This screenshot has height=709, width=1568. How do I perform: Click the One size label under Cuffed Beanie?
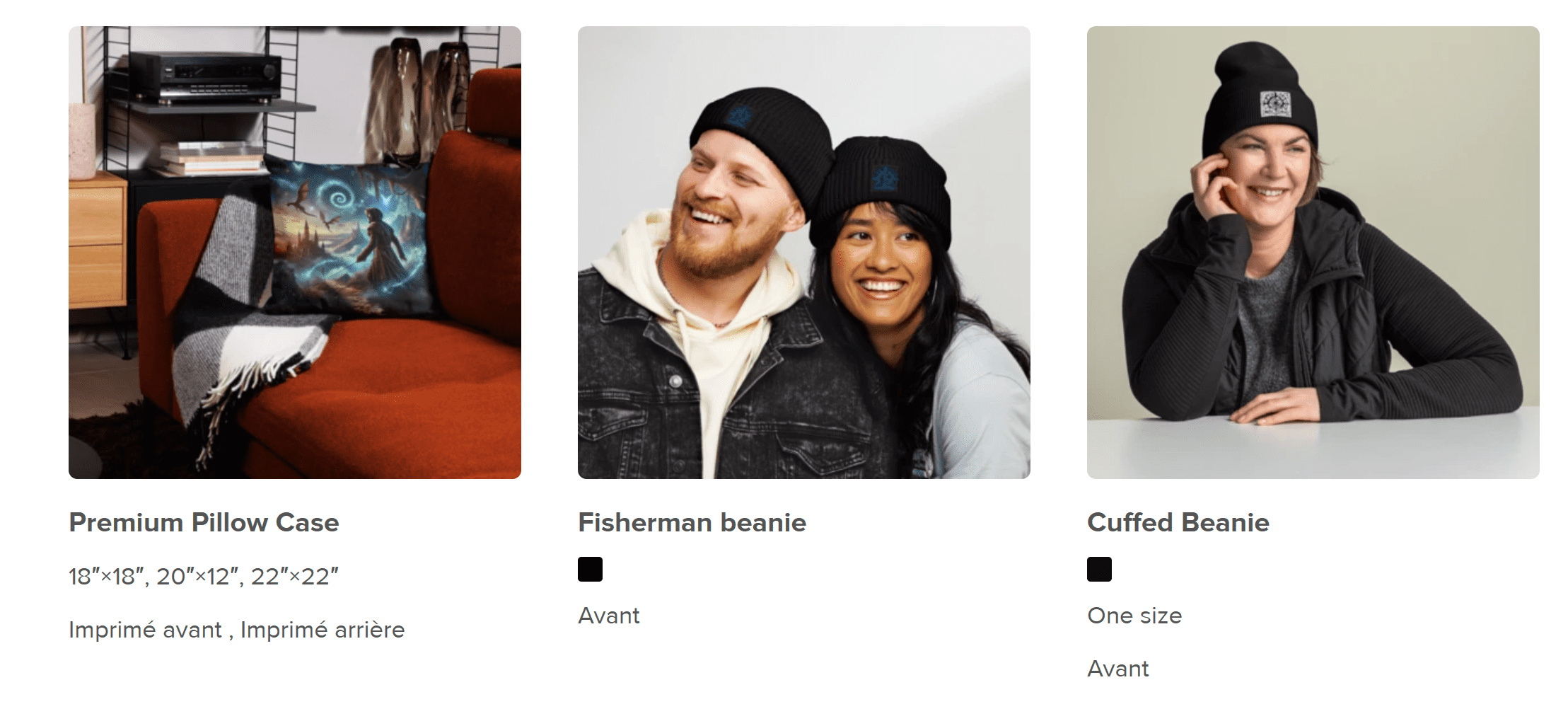[x=1134, y=616]
